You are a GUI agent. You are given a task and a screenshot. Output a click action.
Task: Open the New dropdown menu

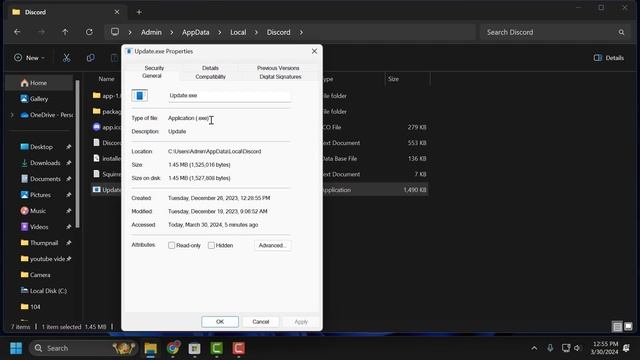[29, 58]
